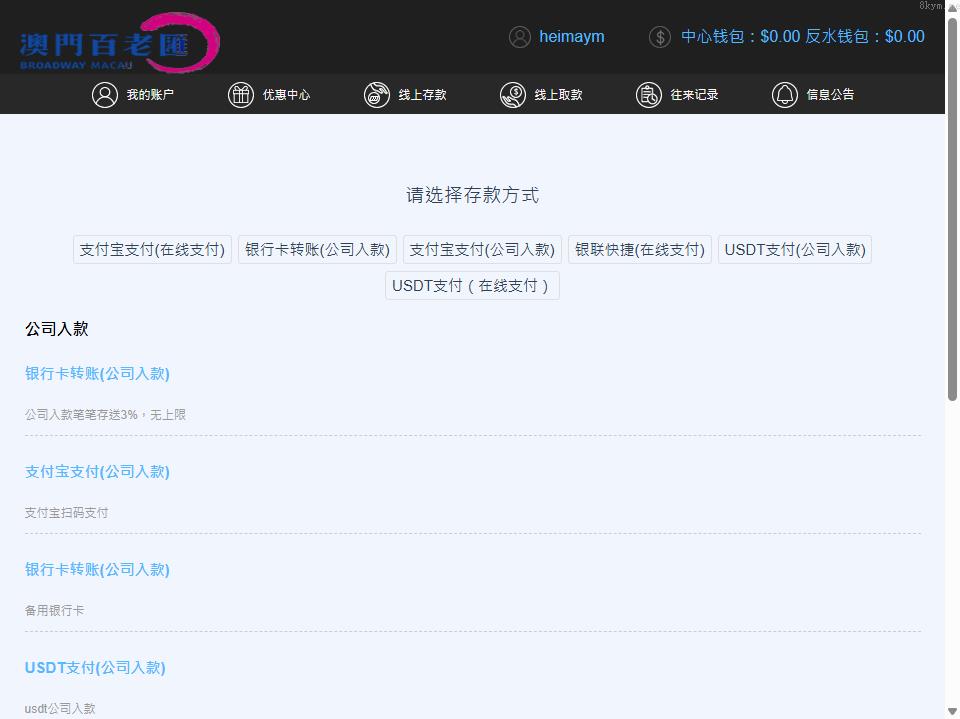Click the dollar wallet icon in header

[660, 37]
